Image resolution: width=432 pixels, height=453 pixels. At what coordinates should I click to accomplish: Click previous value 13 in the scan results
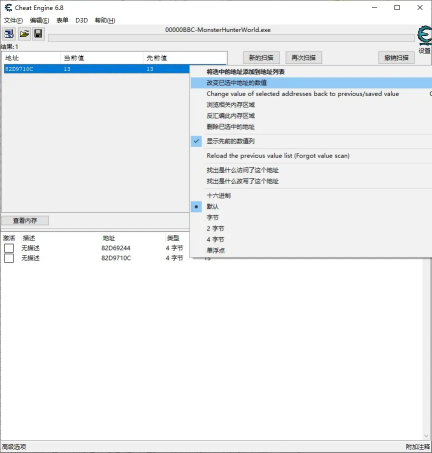click(x=150, y=69)
